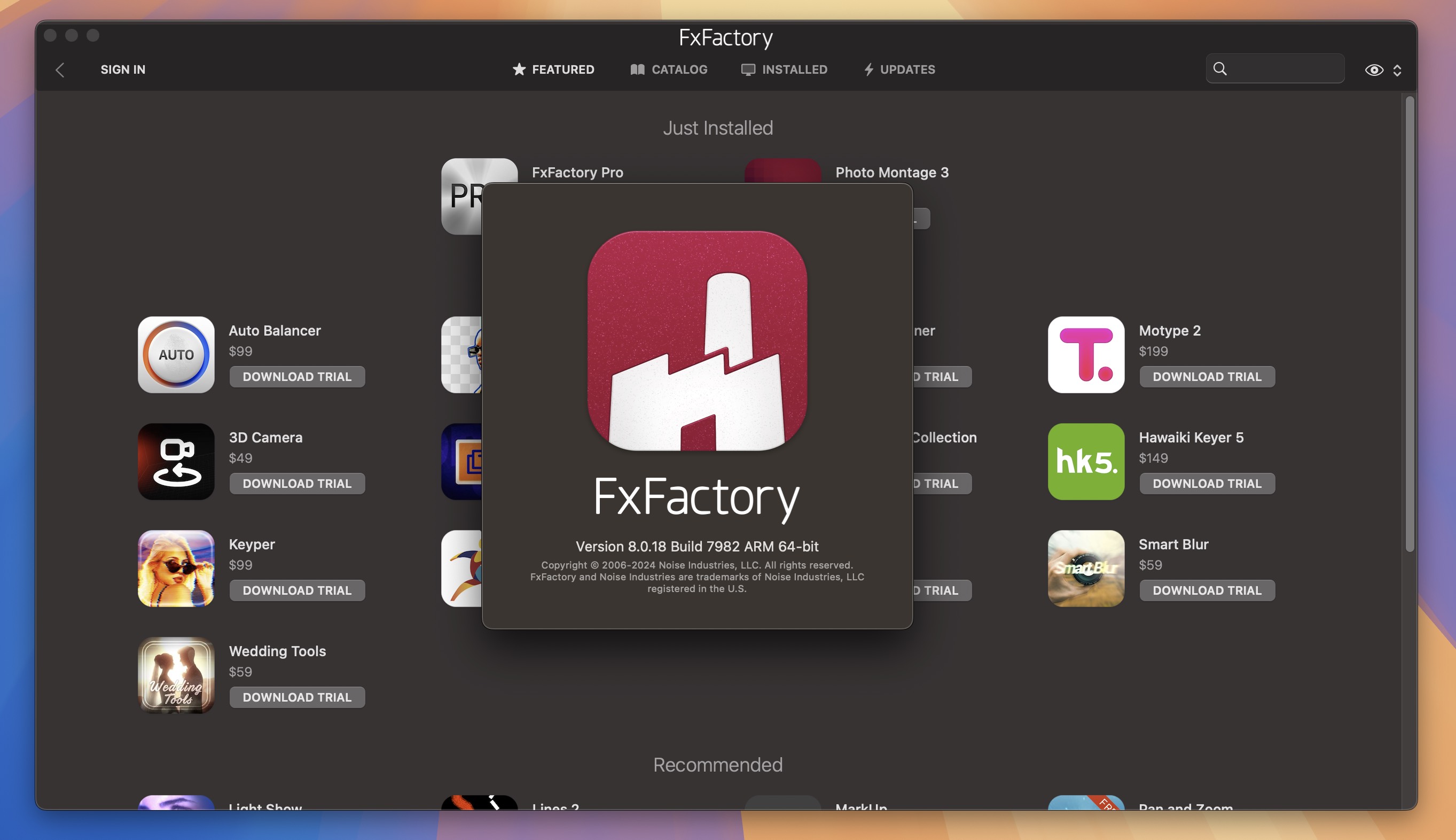Image resolution: width=1456 pixels, height=840 pixels.
Task: Download trial for 3D Camera
Action: [297, 484]
